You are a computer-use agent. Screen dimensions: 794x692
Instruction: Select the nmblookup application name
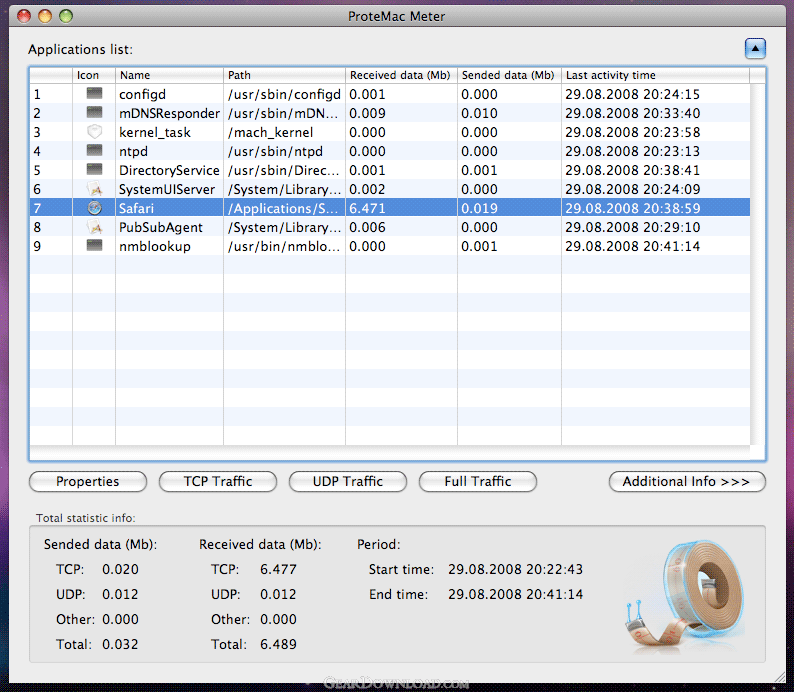coord(154,247)
